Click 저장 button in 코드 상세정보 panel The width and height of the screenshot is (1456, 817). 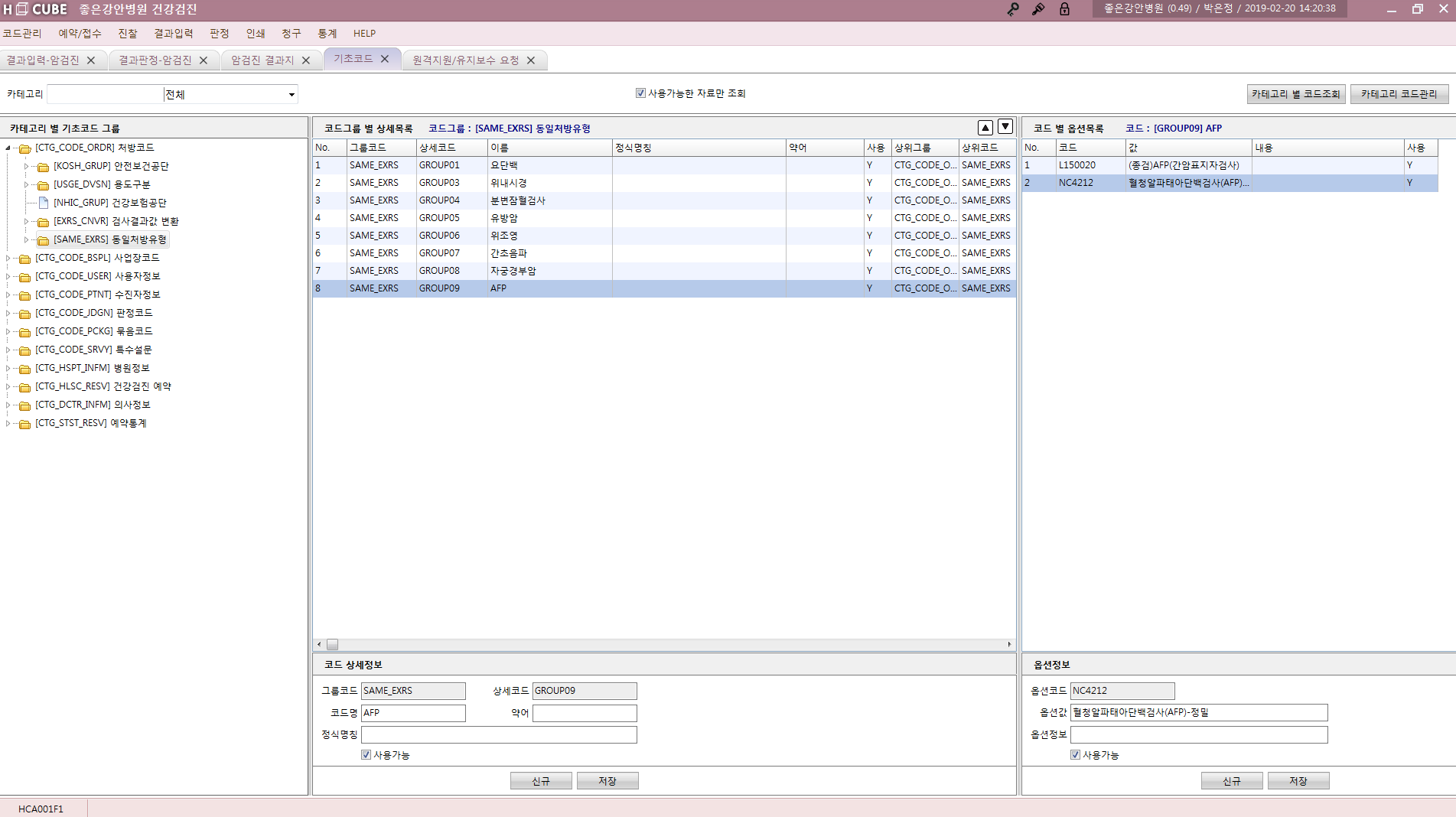point(607,781)
